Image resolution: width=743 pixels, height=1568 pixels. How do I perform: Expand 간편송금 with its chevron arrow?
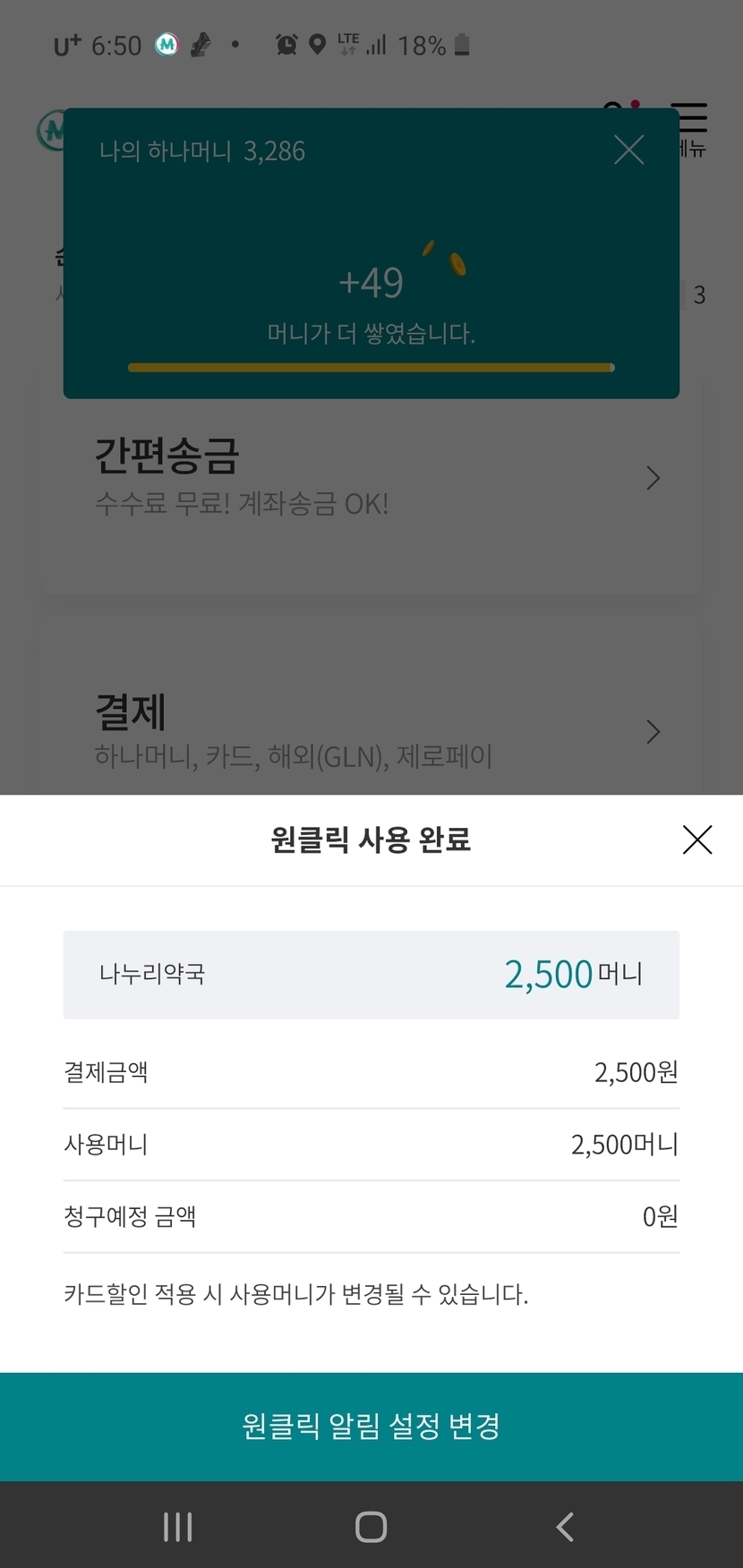pyautogui.click(x=653, y=479)
